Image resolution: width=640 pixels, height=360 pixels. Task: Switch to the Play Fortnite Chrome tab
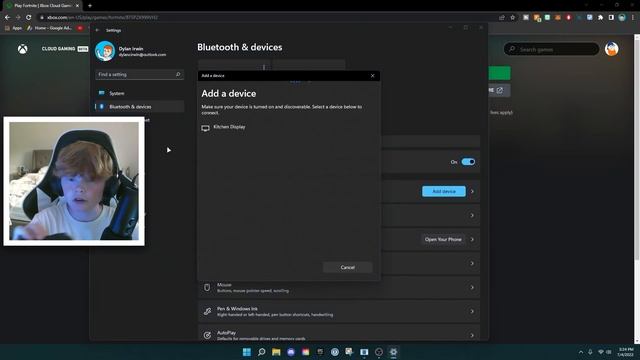(x=42, y=6)
